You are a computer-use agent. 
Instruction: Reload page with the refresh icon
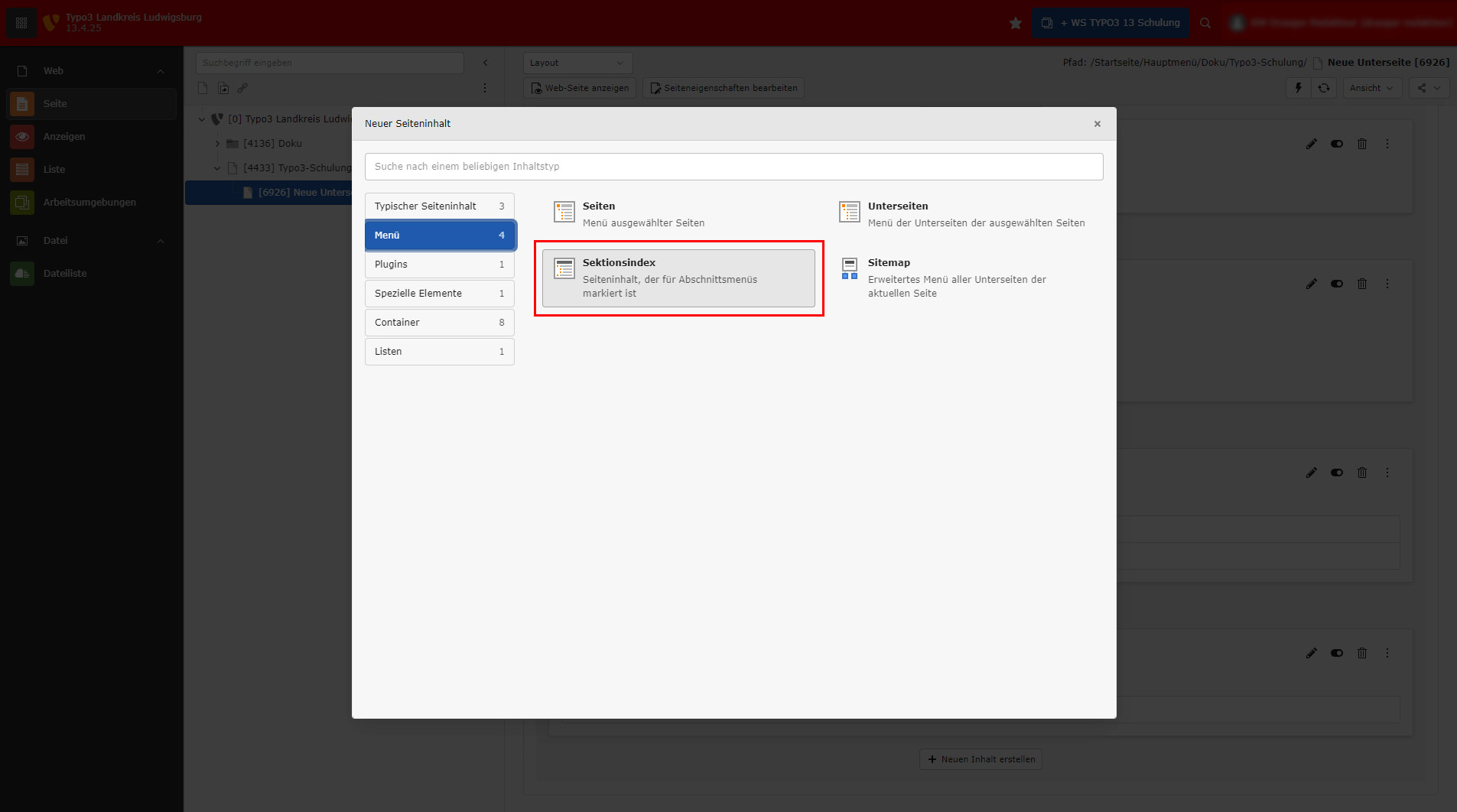click(1324, 88)
